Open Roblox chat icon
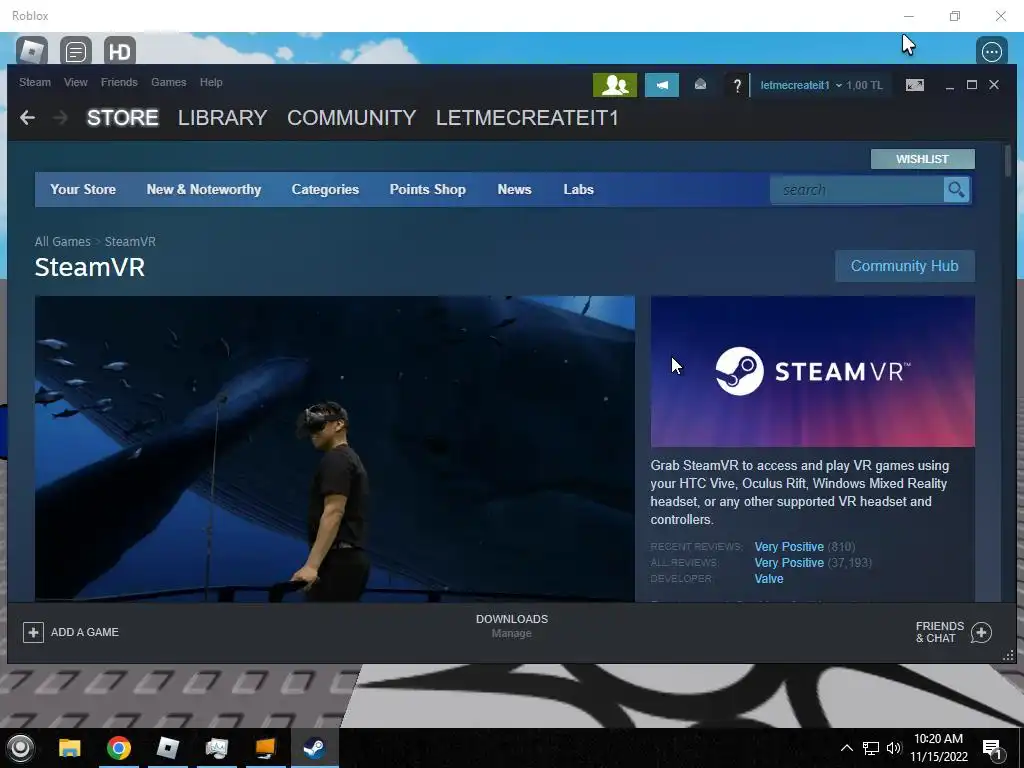The height and width of the screenshot is (768, 1024). [x=76, y=51]
